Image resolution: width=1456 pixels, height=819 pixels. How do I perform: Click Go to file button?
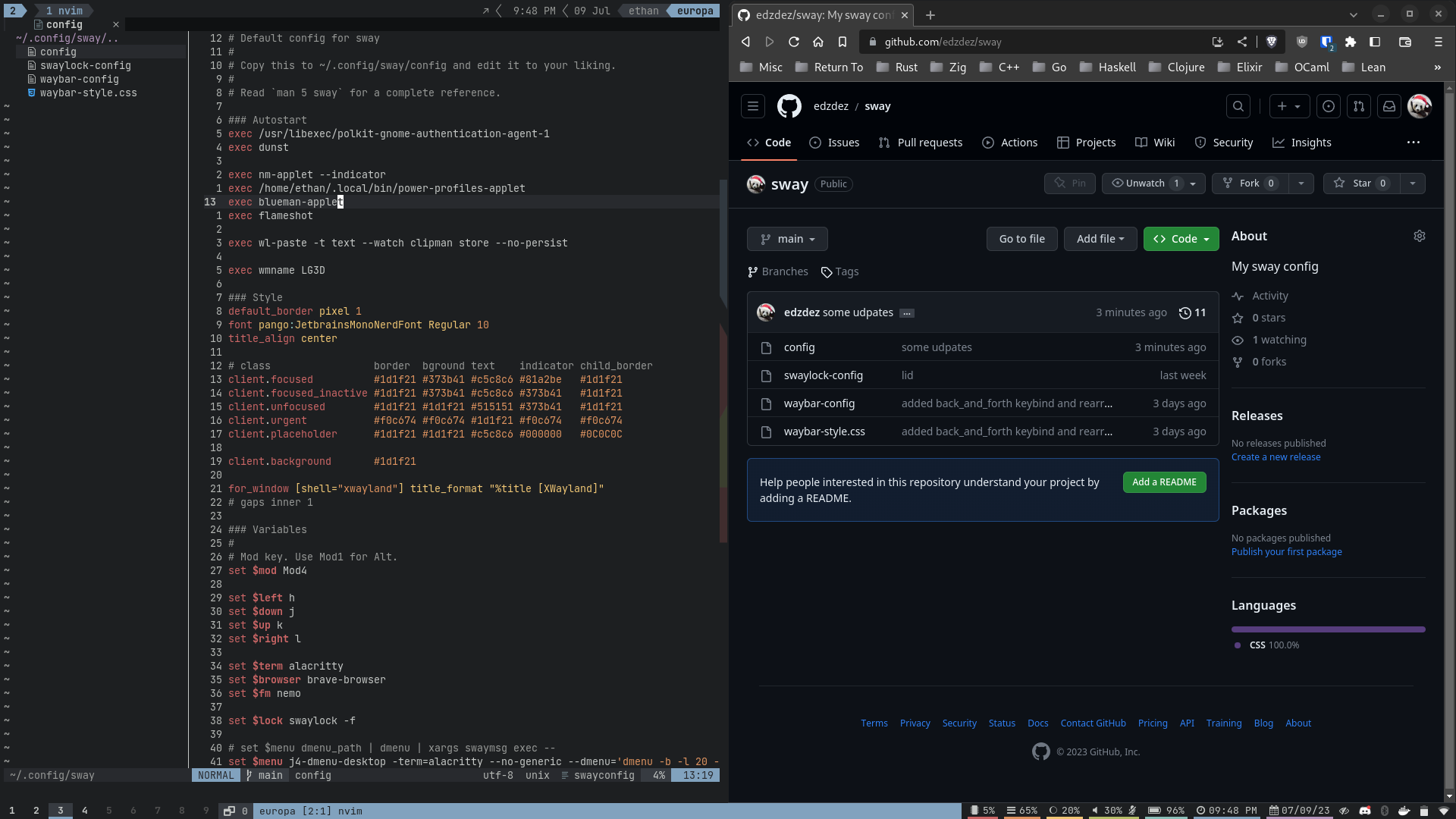pos(1022,239)
